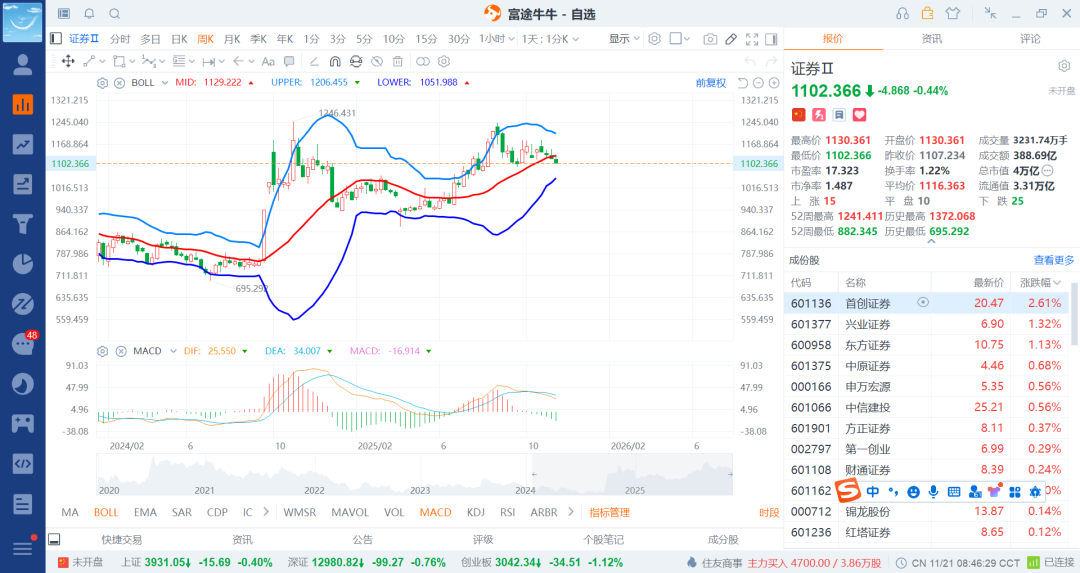The image size is (1080, 573).
Task: Remove the MACD indicator with its X icon
Action: click(120, 351)
